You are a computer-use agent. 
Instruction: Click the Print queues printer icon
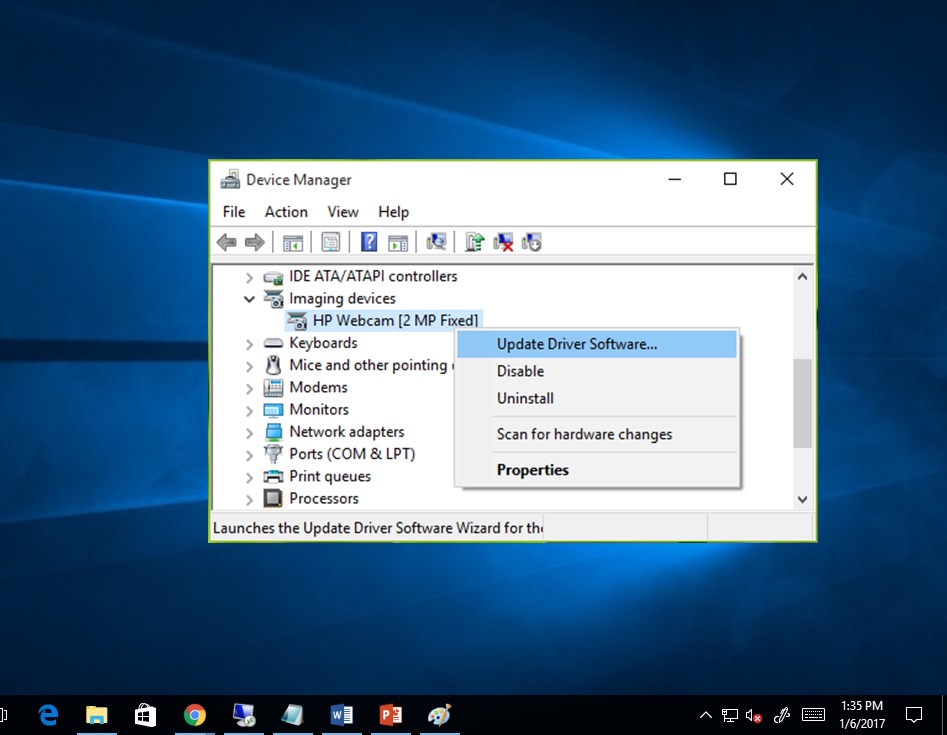point(273,477)
